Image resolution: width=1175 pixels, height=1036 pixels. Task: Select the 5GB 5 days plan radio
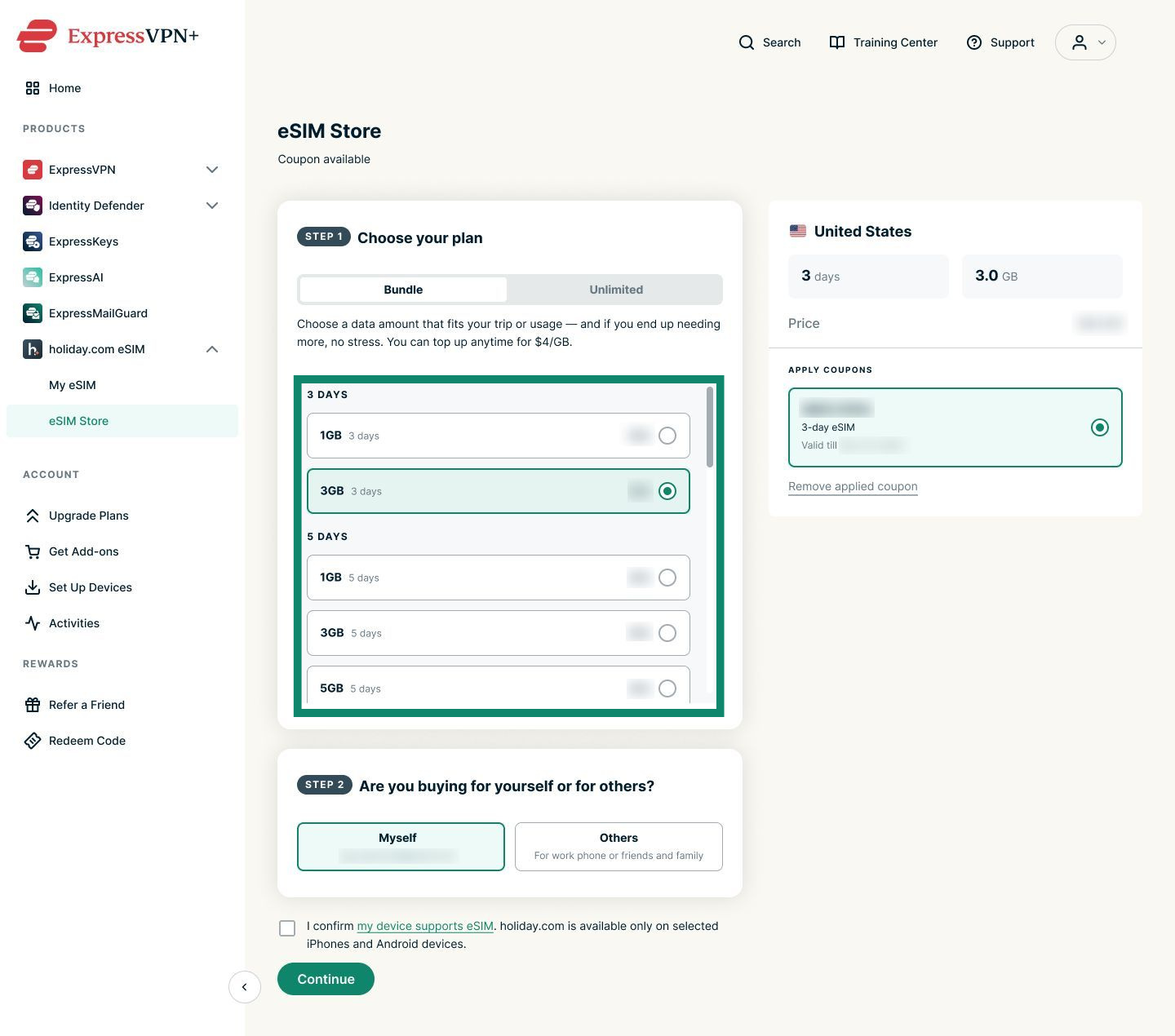click(x=667, y=688)
